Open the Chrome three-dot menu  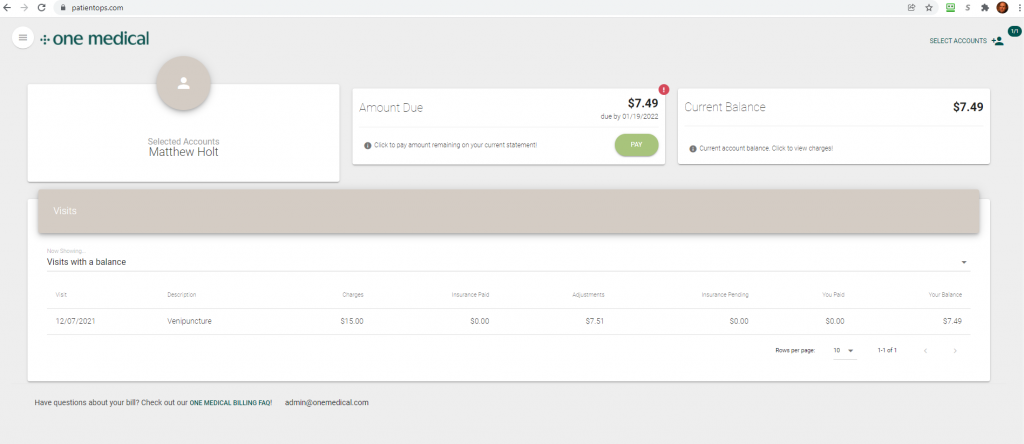coord(1018,8)
